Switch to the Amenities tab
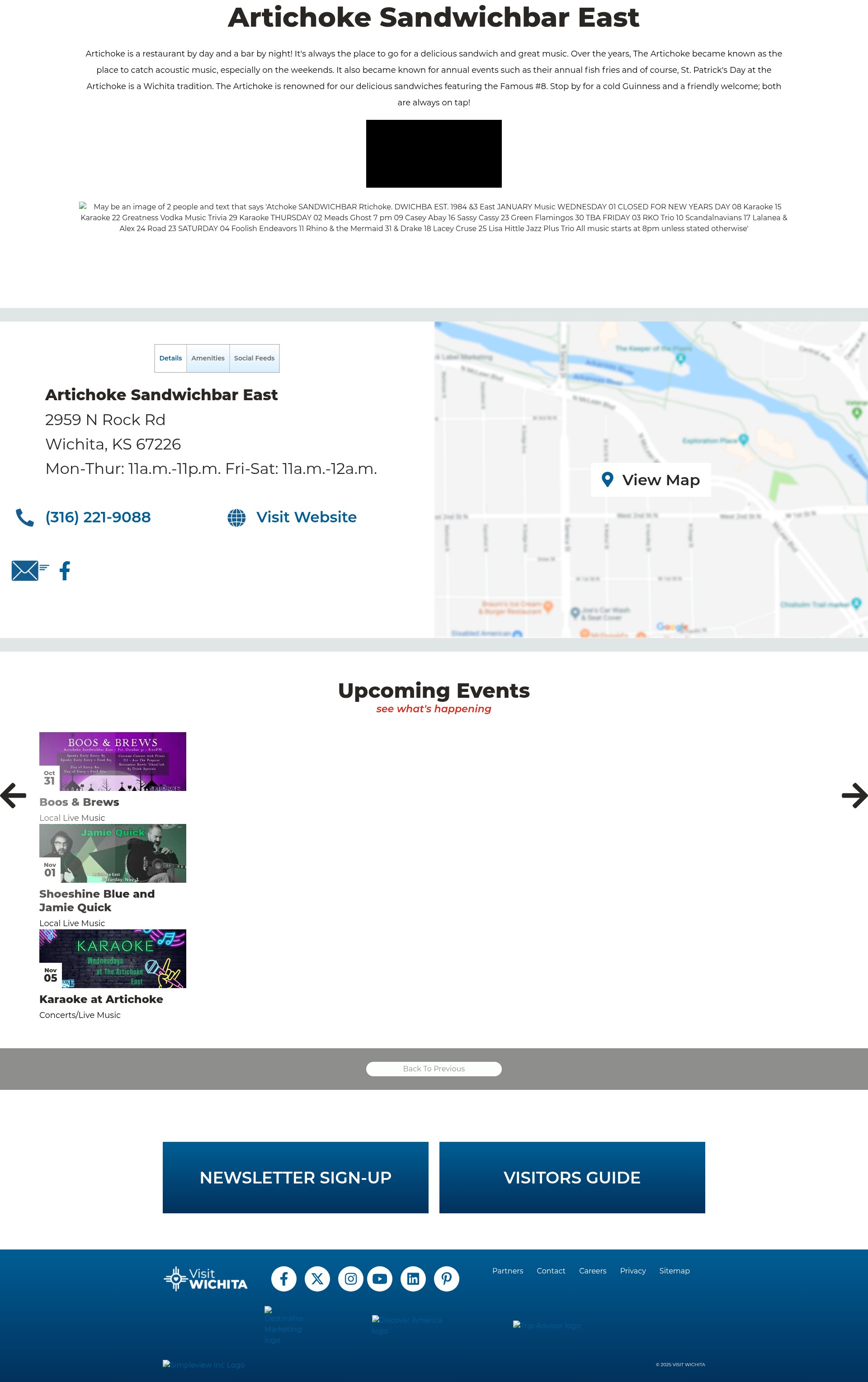Screen dimensions: 868x1382 click(x=208, y=358)
